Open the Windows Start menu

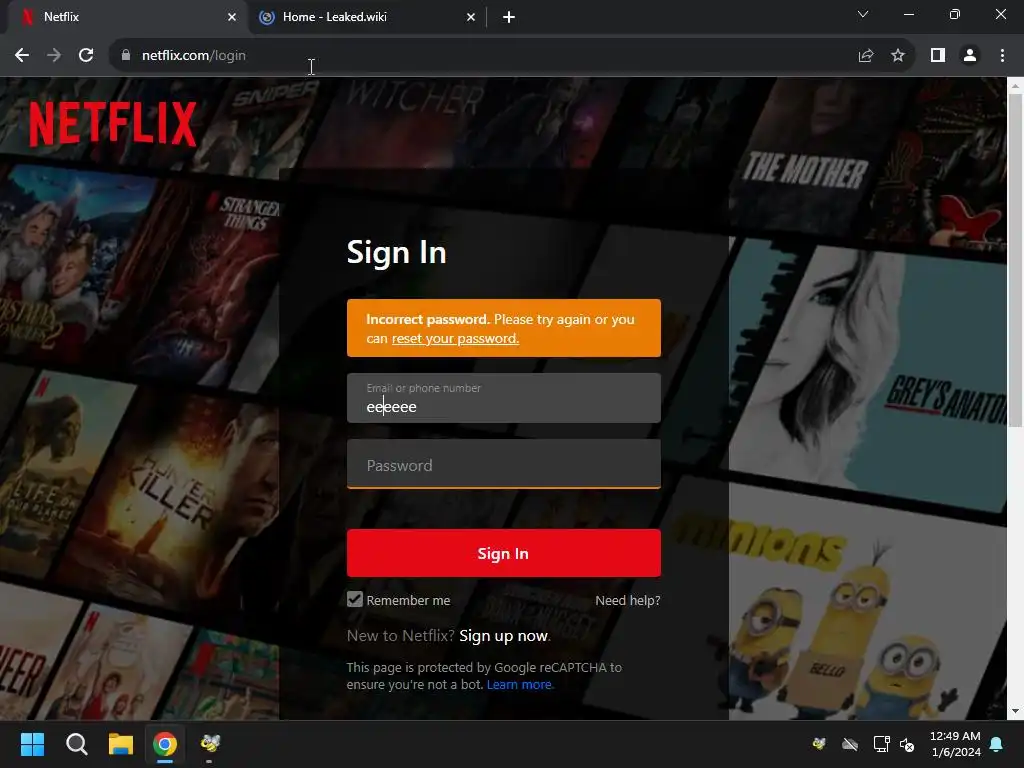(32, 744)
